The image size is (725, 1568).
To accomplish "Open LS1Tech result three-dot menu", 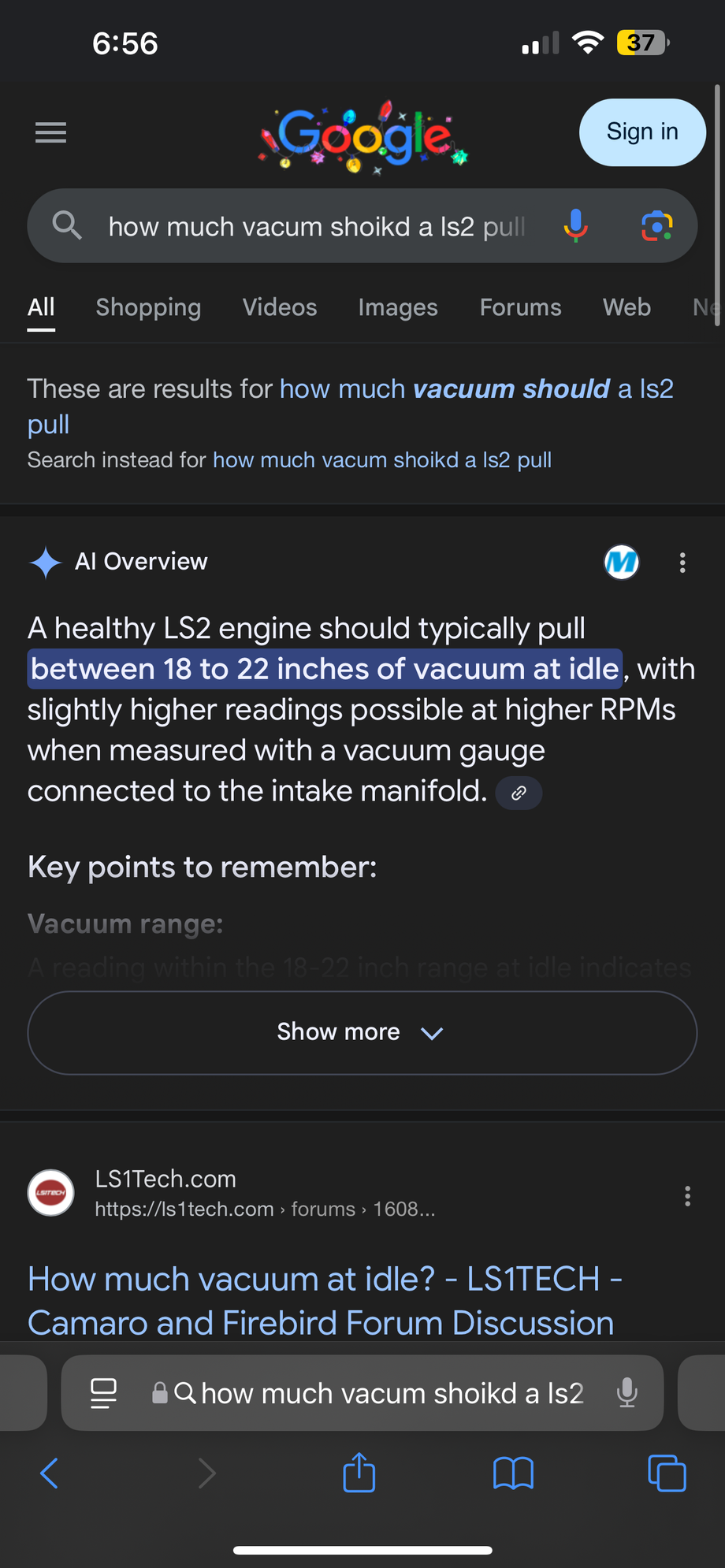I will click(x=687, y=1196).
